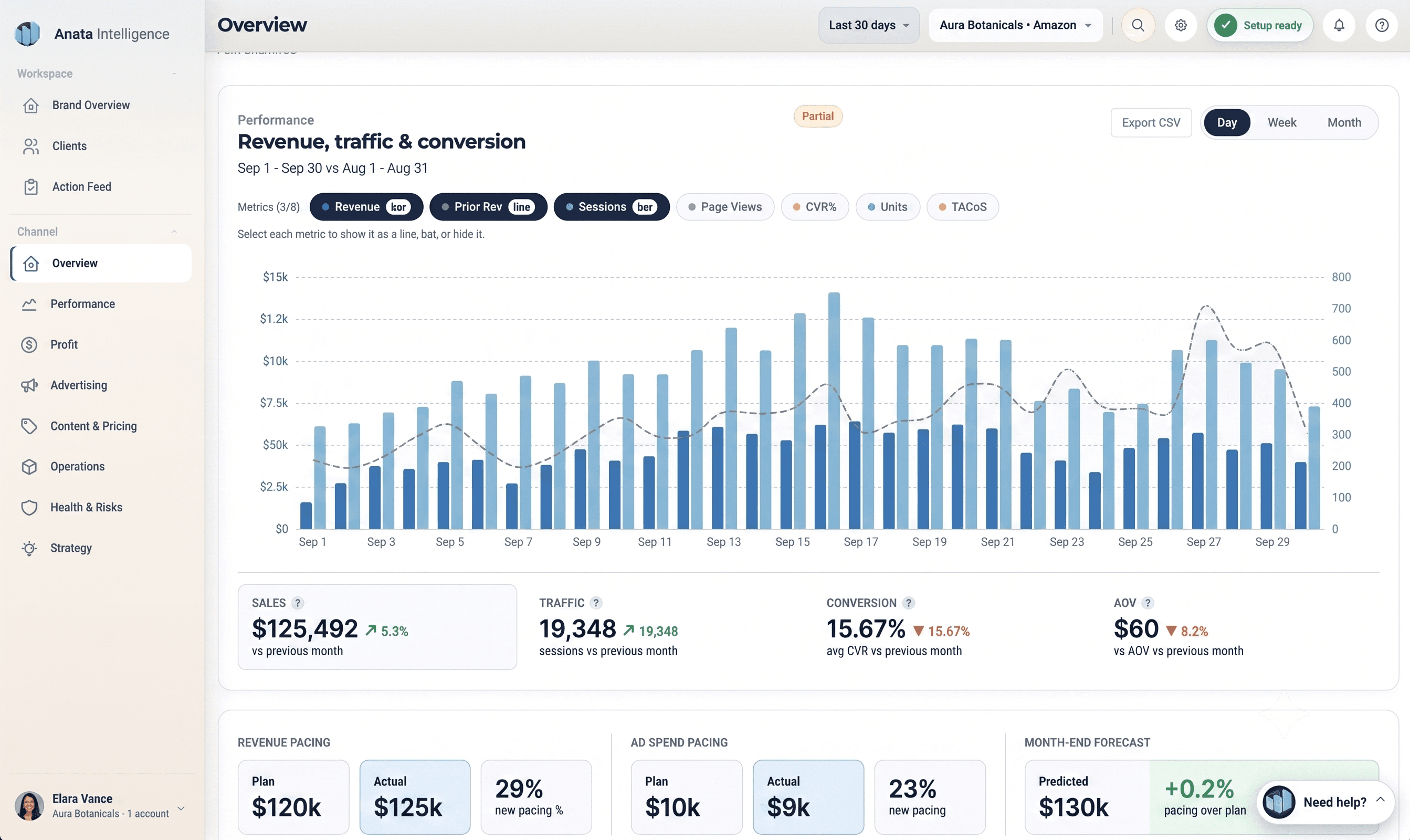Click the Need help assistant avatar icon
1410x840 pixels.
(x=1279, y=802)
